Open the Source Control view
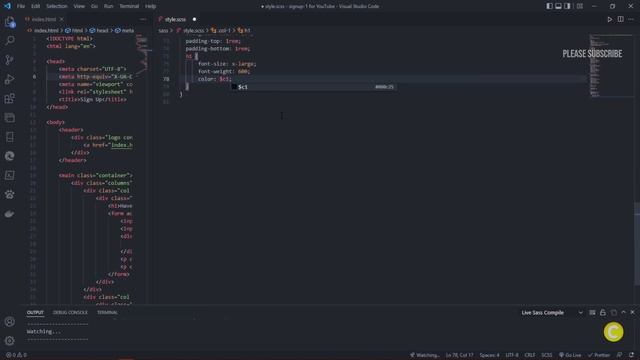The image size is (640, 360). coord(9,60)
